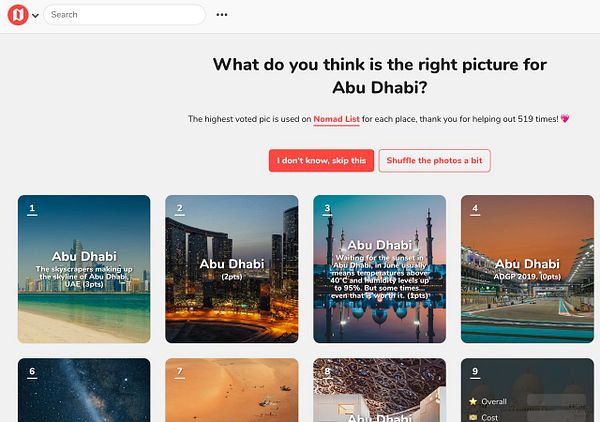The width and height of the screenshot is (600, 422).
Task: Click the number 1 badge on first photo
Action: coord(32,209)
